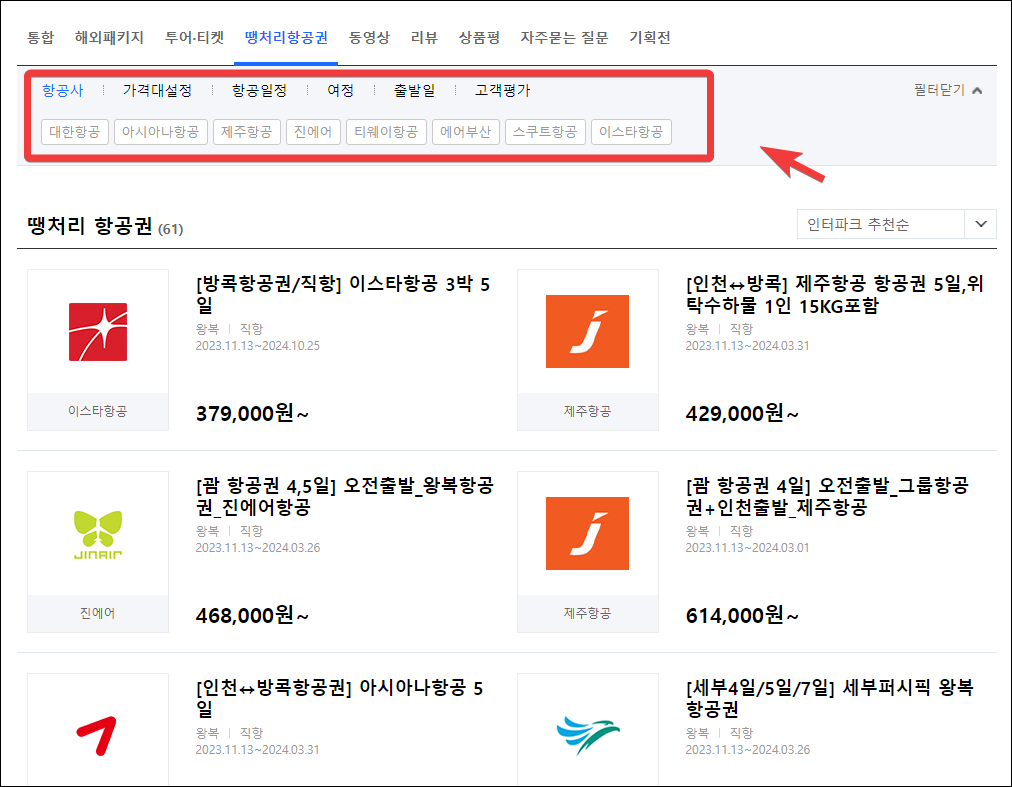Open [인천↔방콕] 제주항공 항공권 5일 listing
The width and height of the screenshot is (1012, 787).
[835, 294]
